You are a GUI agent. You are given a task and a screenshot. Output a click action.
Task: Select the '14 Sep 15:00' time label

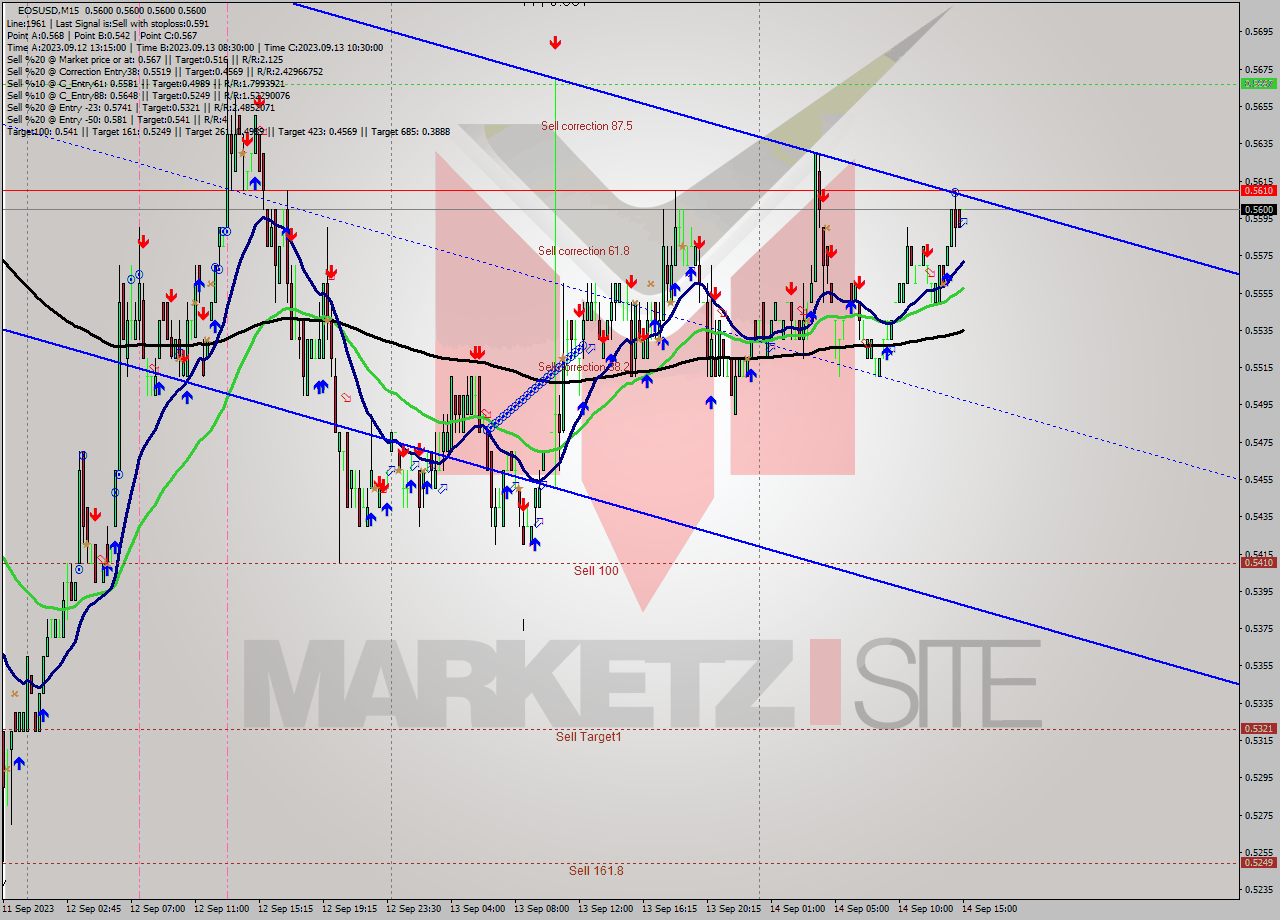pos(989,909)
